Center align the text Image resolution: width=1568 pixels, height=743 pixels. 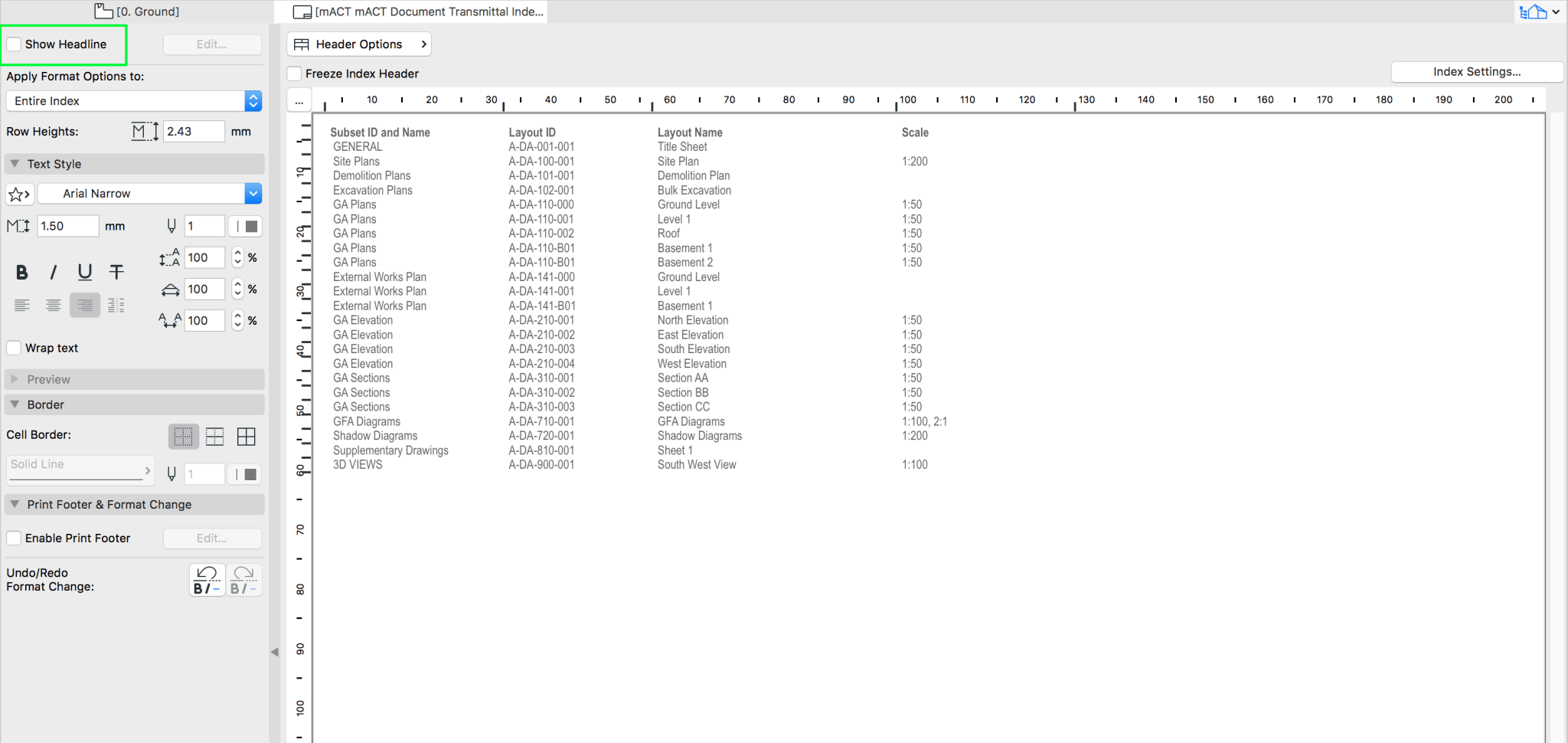[x=53, y=306]
